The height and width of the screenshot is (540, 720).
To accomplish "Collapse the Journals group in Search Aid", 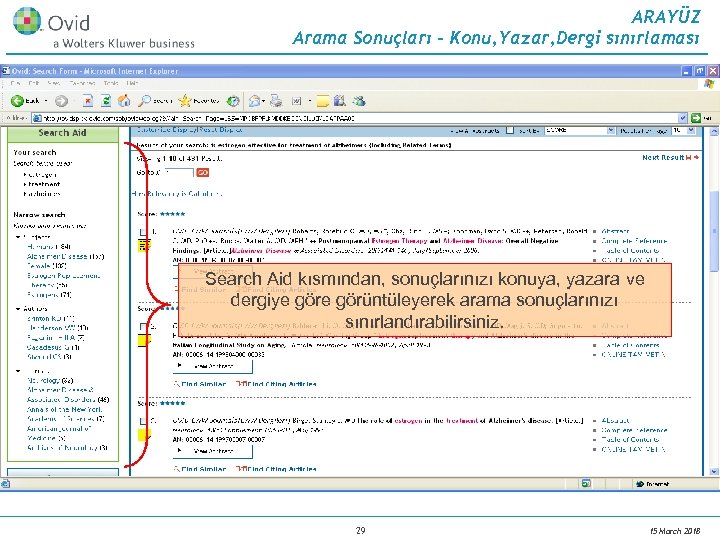I will [x=18, y=371].
